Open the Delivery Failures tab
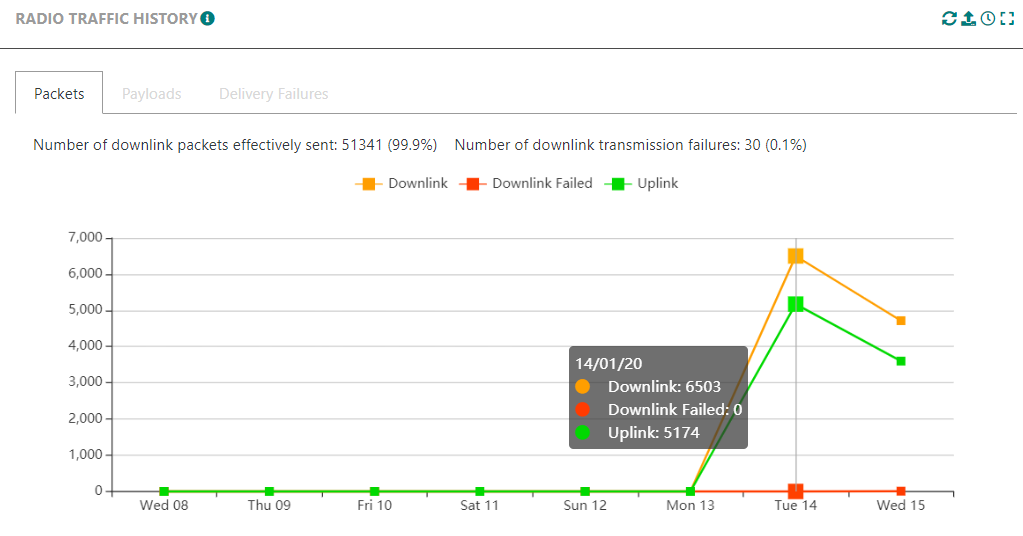Image resolution: width=1023 pixels, height=536 pixels. 273,94
